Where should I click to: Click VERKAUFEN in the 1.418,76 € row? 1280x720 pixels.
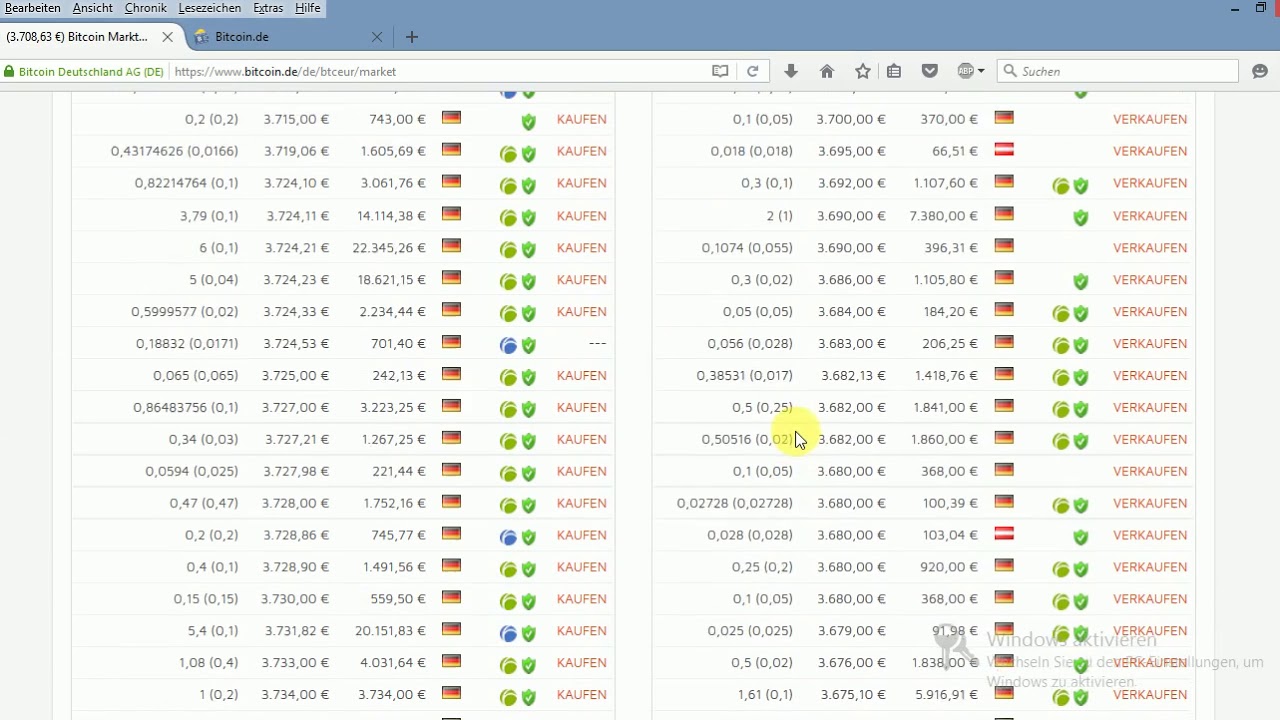(1150, 375)
